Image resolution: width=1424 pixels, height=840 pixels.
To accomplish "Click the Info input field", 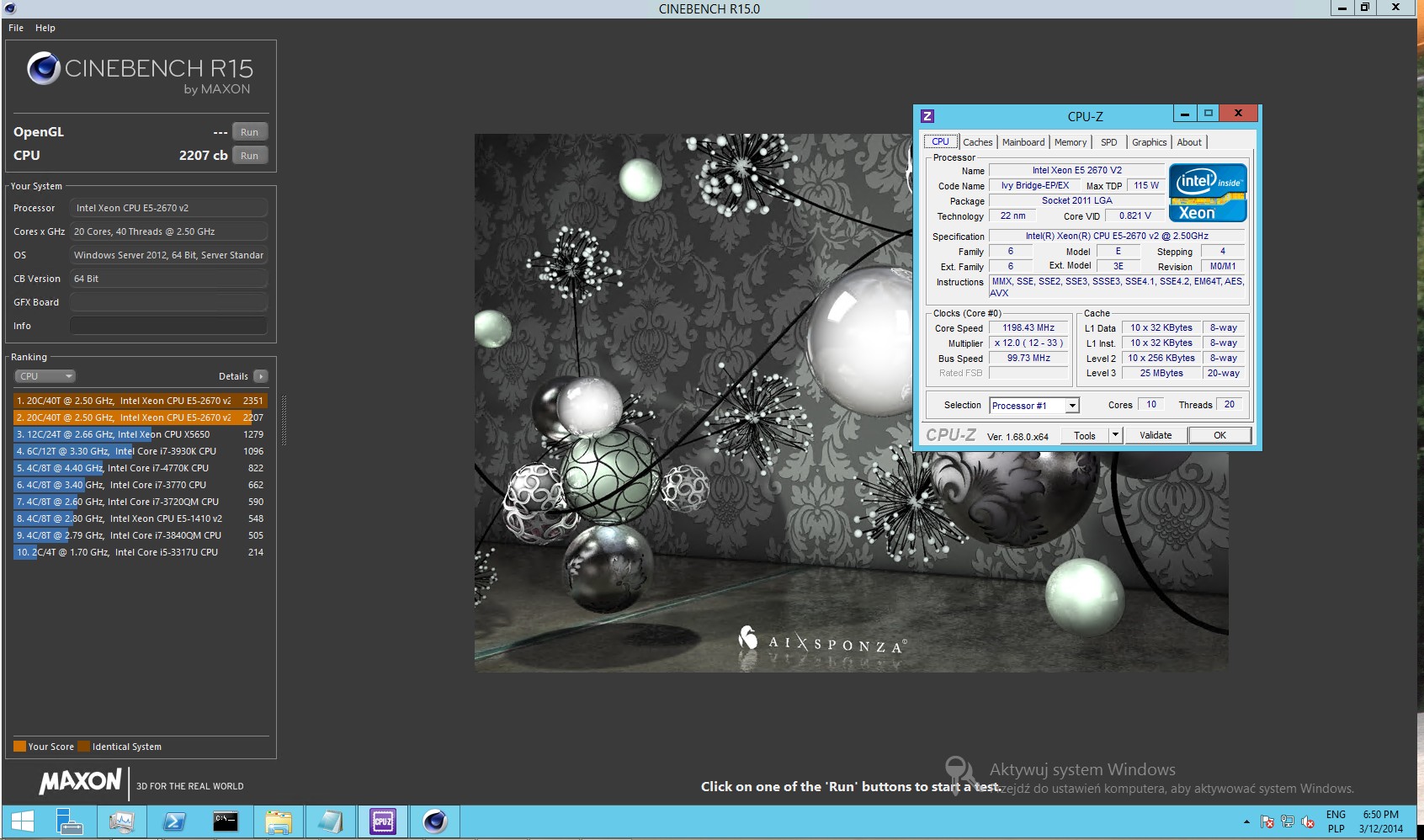I will coord(168,326).
